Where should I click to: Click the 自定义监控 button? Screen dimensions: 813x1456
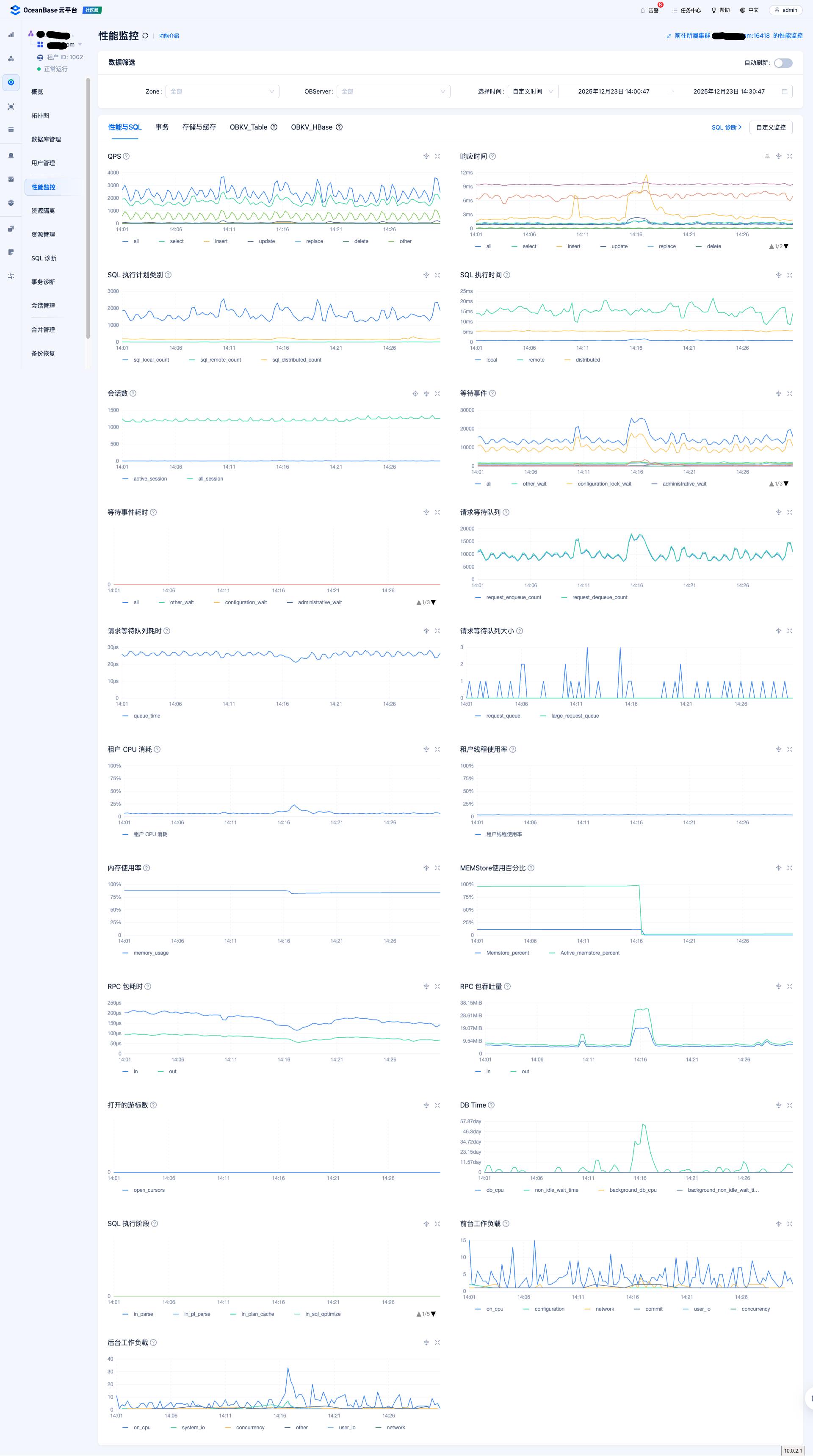click(770, 127)
